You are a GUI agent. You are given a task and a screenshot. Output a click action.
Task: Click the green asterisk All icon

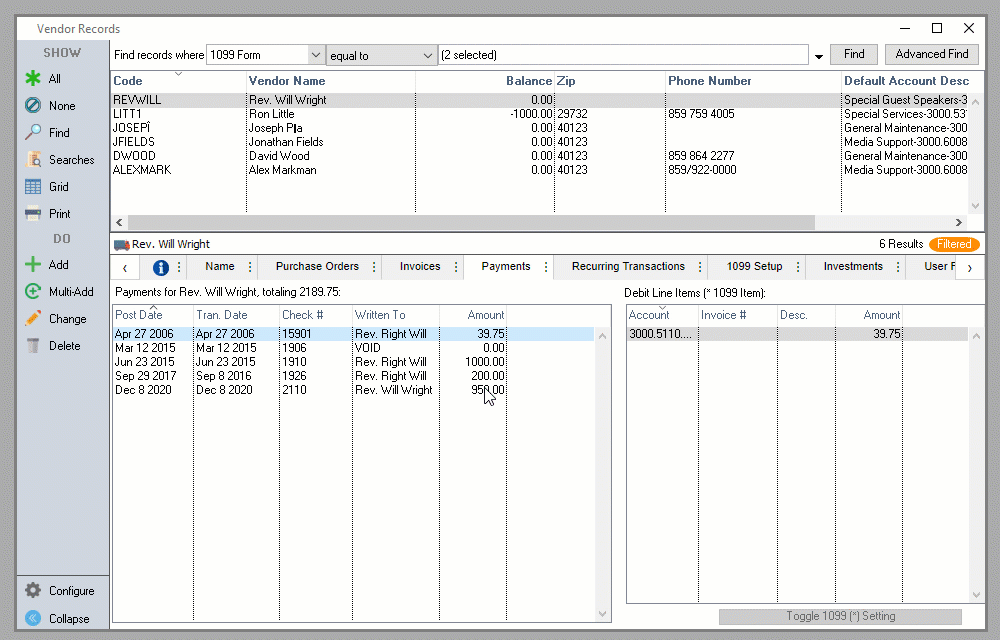pyautogui.click(x=33, y=79)
